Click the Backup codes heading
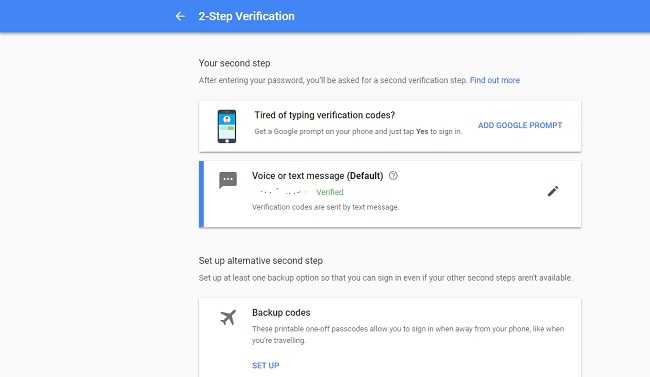The height and width of the screenshot is (377, 650). (281, 313)
